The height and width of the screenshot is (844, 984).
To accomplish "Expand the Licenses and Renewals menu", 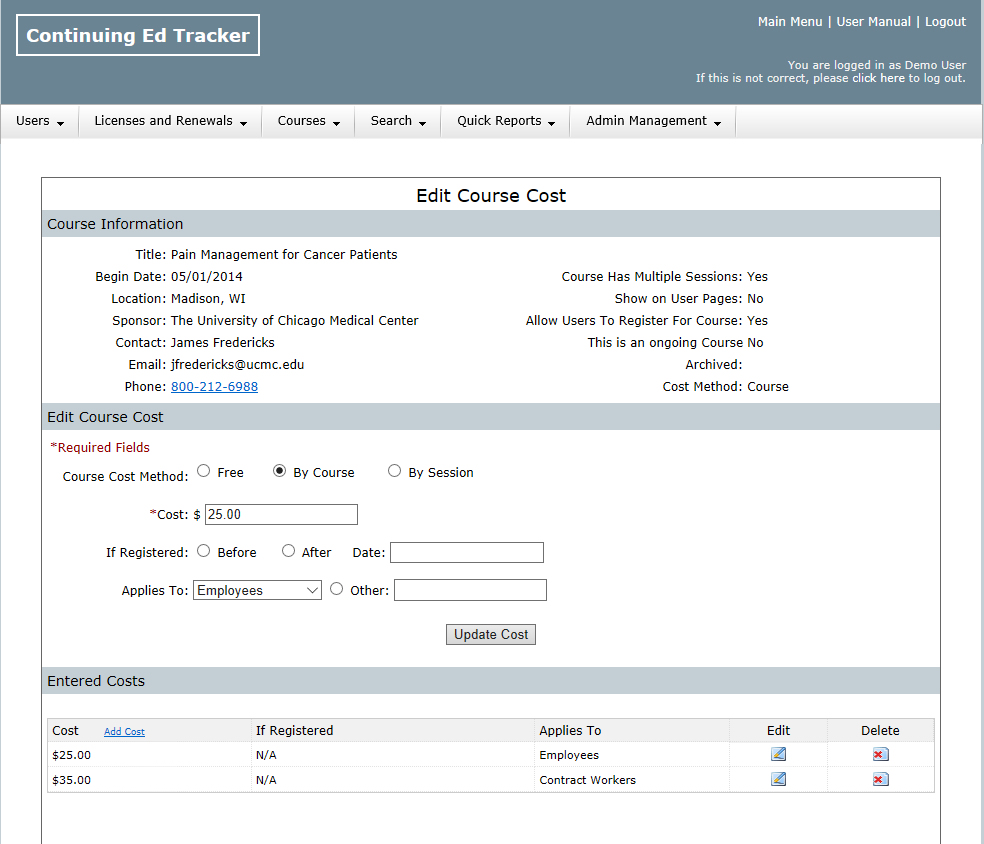I will [170, 121].
